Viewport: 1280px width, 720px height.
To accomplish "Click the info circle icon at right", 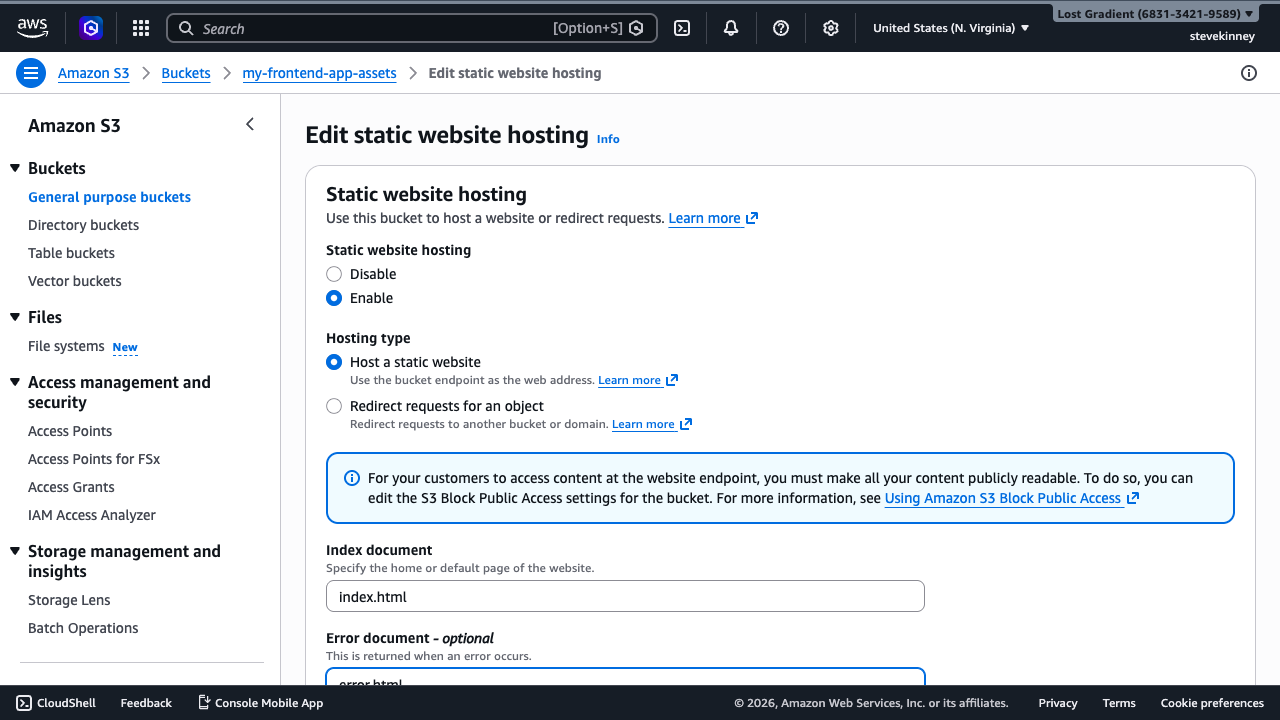I will click(x=1248, y=73).
